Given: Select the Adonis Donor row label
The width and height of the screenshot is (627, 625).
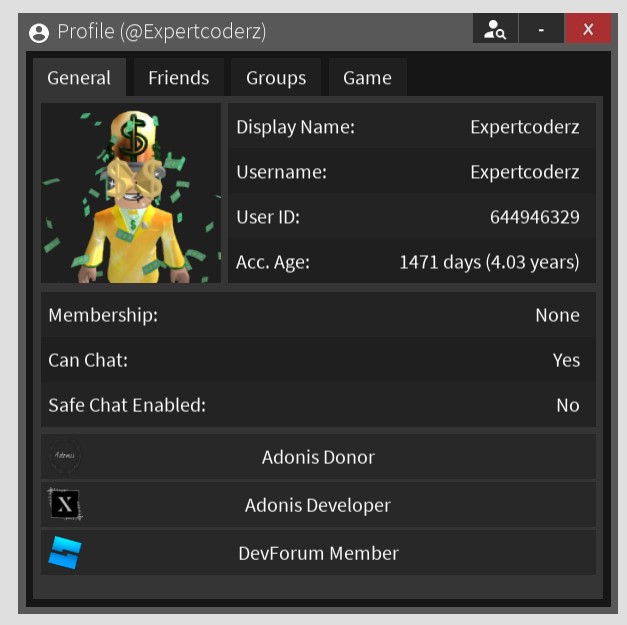Looking at the screenshot, I should pyautogui.click(x=318, y=457).
